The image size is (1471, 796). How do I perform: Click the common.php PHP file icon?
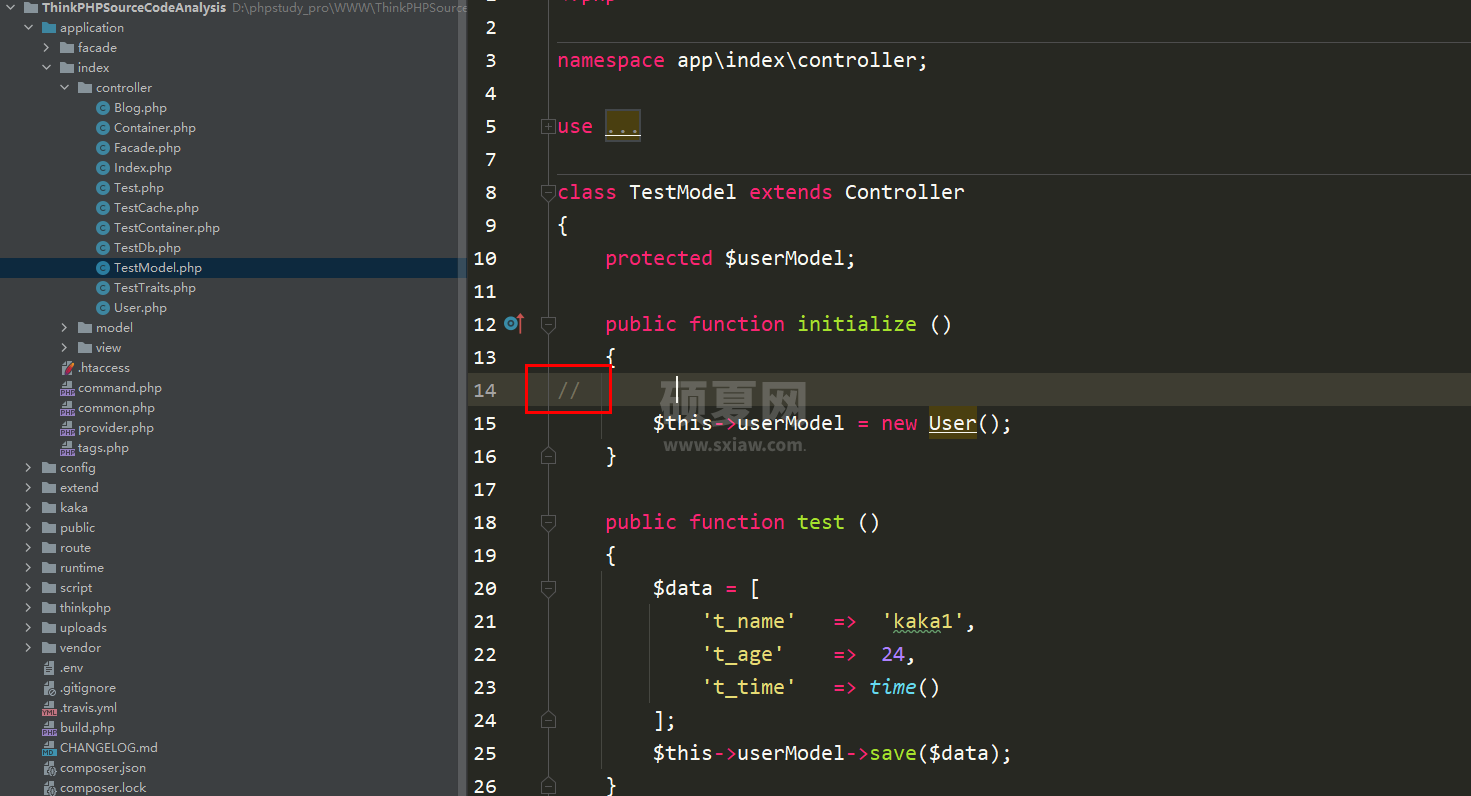click(67, 408)
